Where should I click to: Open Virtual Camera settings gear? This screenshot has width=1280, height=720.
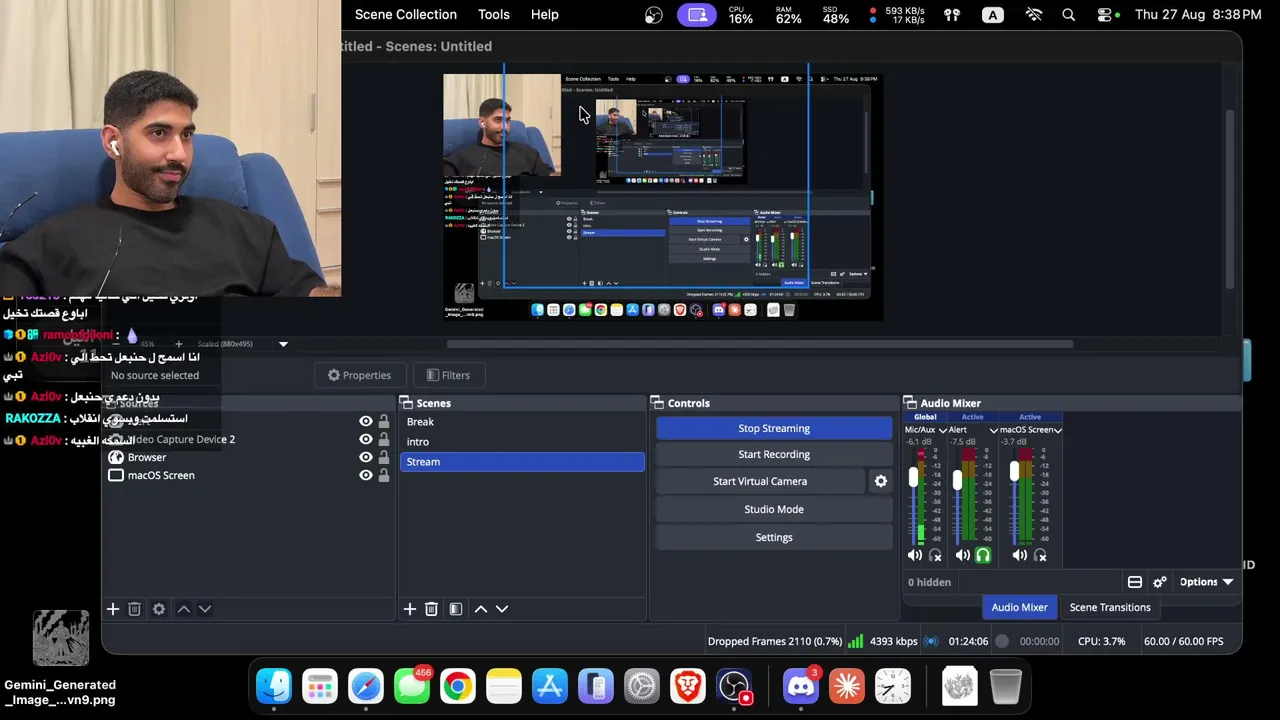(x=881, y=481)
